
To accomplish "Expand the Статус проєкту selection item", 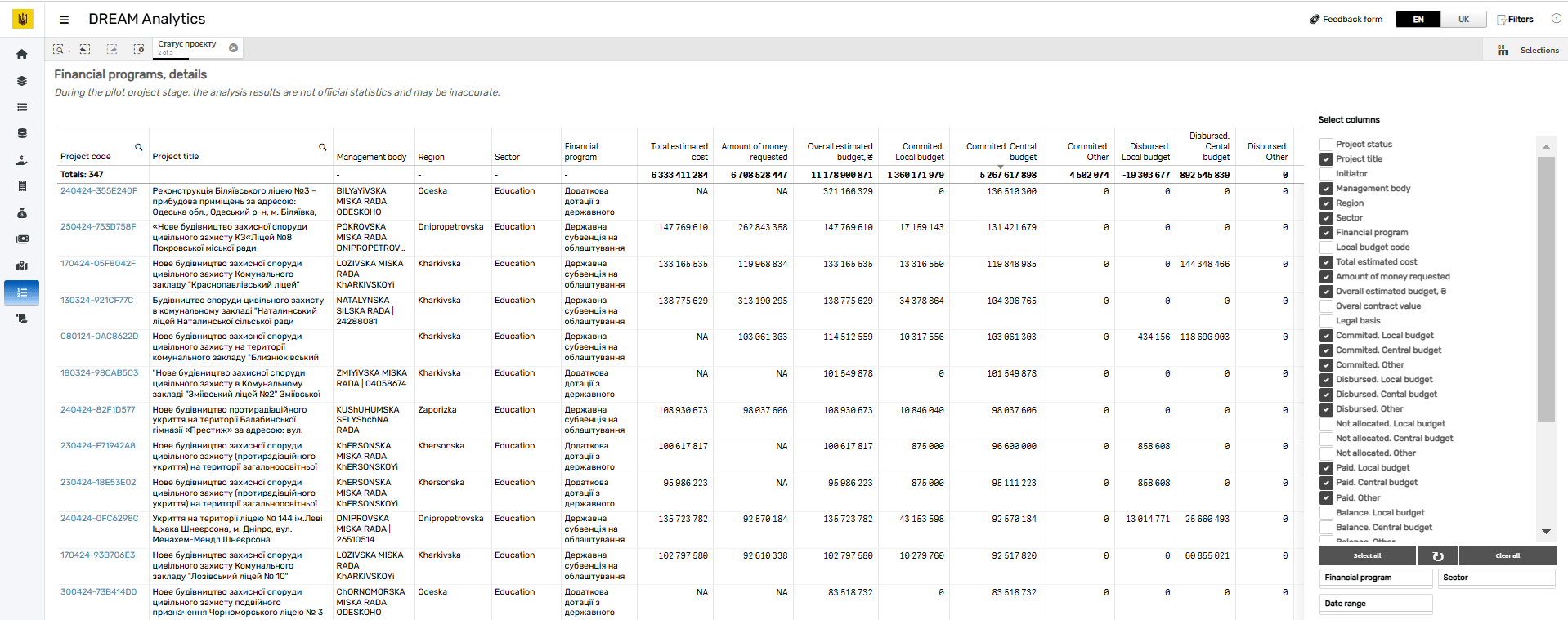I will click(190, 48).
